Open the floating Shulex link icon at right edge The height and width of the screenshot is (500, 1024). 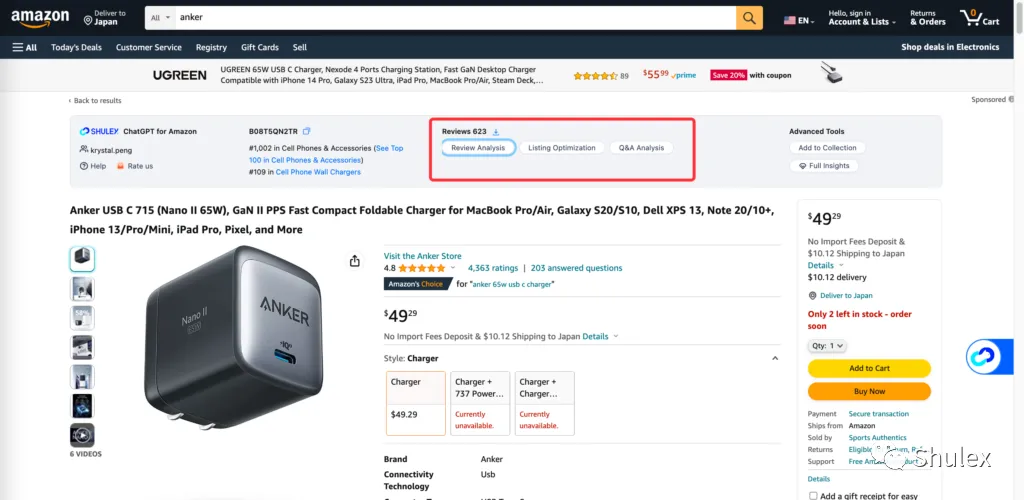tap(983, 357)
